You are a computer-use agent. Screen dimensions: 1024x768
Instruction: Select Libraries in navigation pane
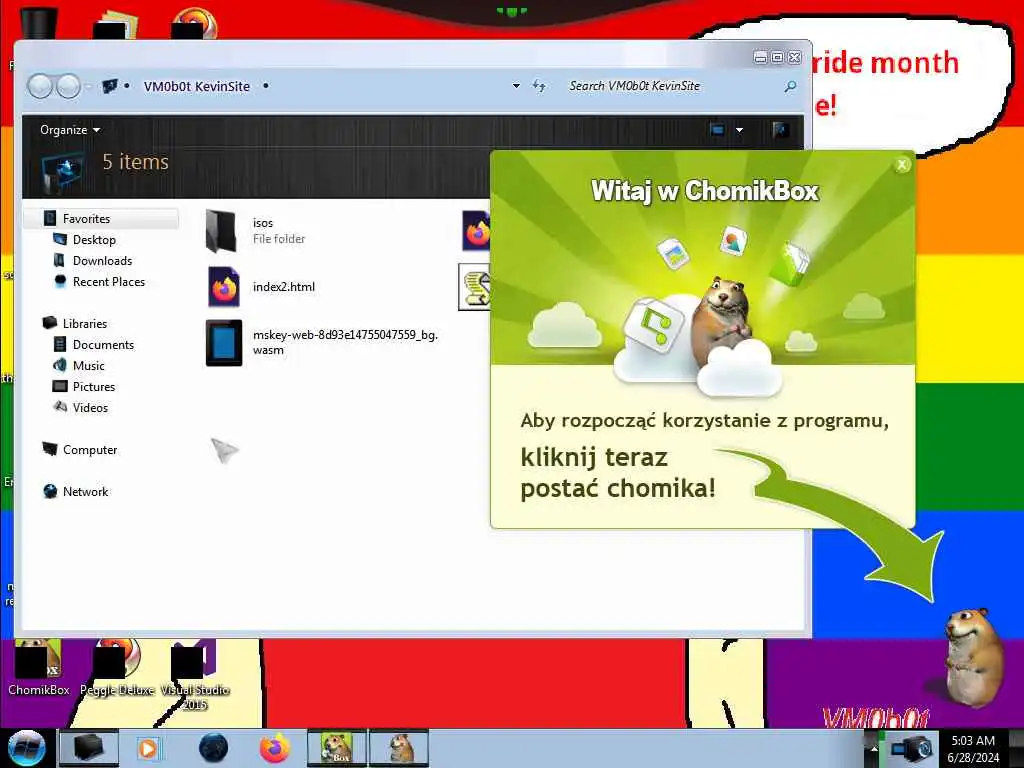tap(85, 323)
